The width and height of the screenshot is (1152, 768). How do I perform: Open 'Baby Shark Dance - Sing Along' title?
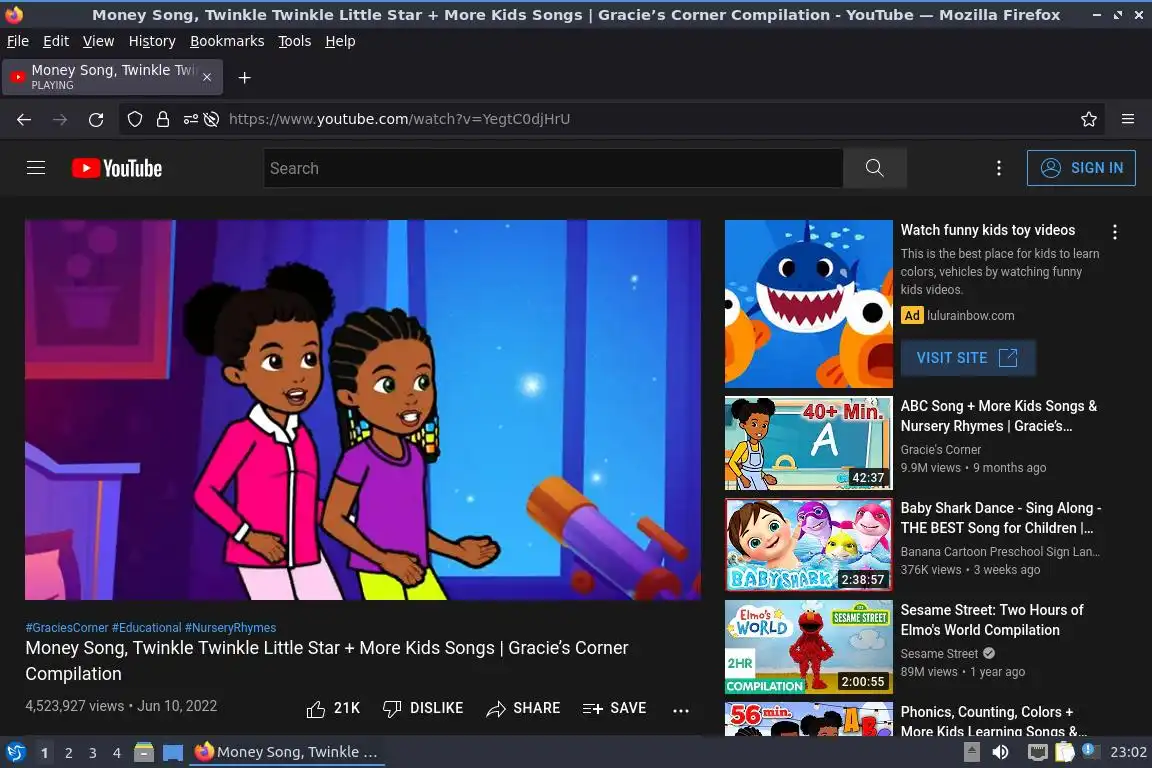point(1001,518)
